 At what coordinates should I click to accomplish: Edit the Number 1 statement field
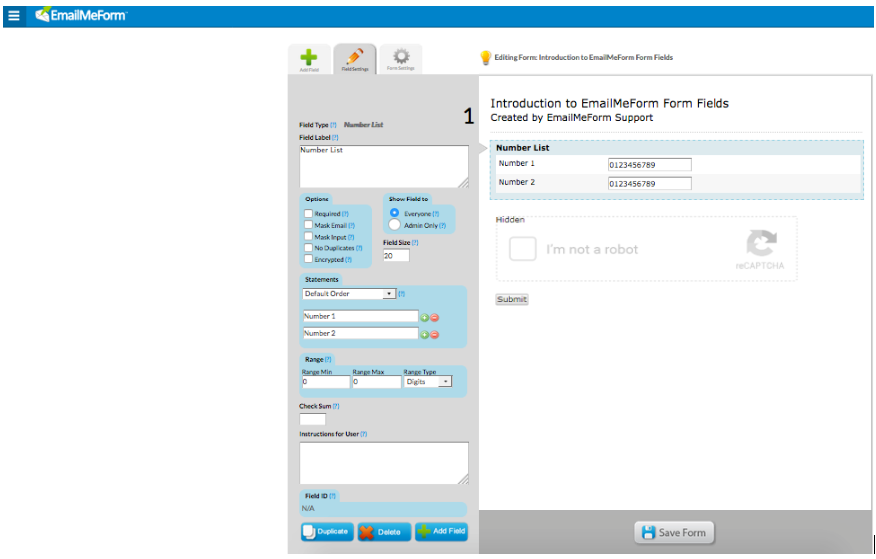[360, 316]
